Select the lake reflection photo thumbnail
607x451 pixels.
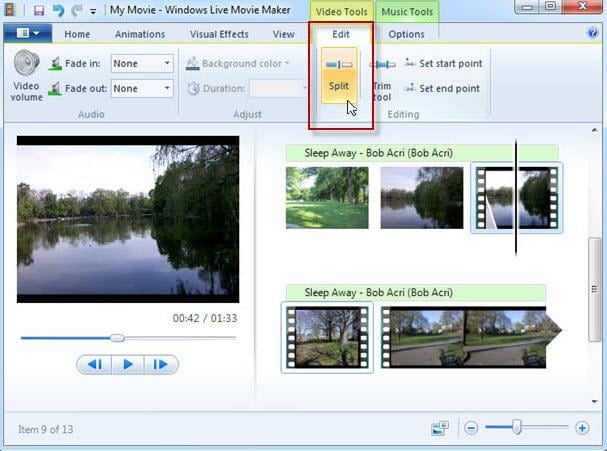click(422, 197)
